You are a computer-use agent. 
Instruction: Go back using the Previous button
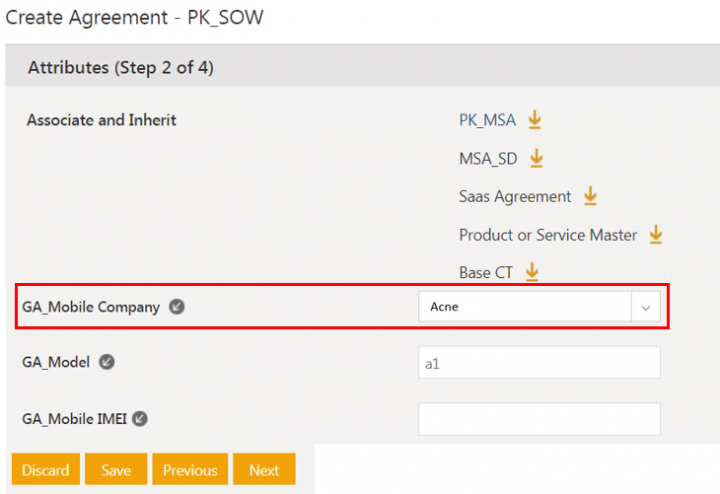coord(190,470)
